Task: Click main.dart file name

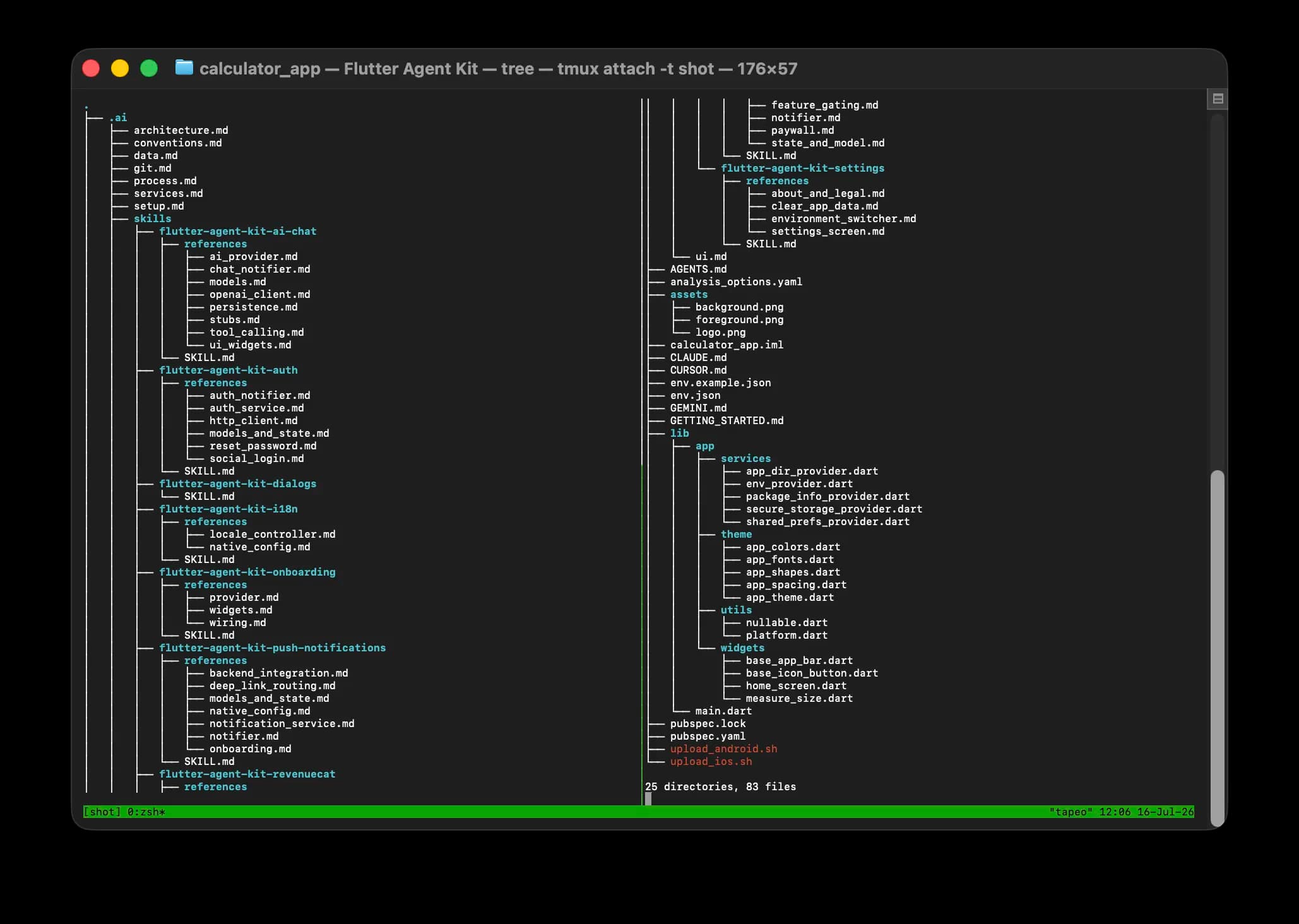Action: [x=724, y=711]
